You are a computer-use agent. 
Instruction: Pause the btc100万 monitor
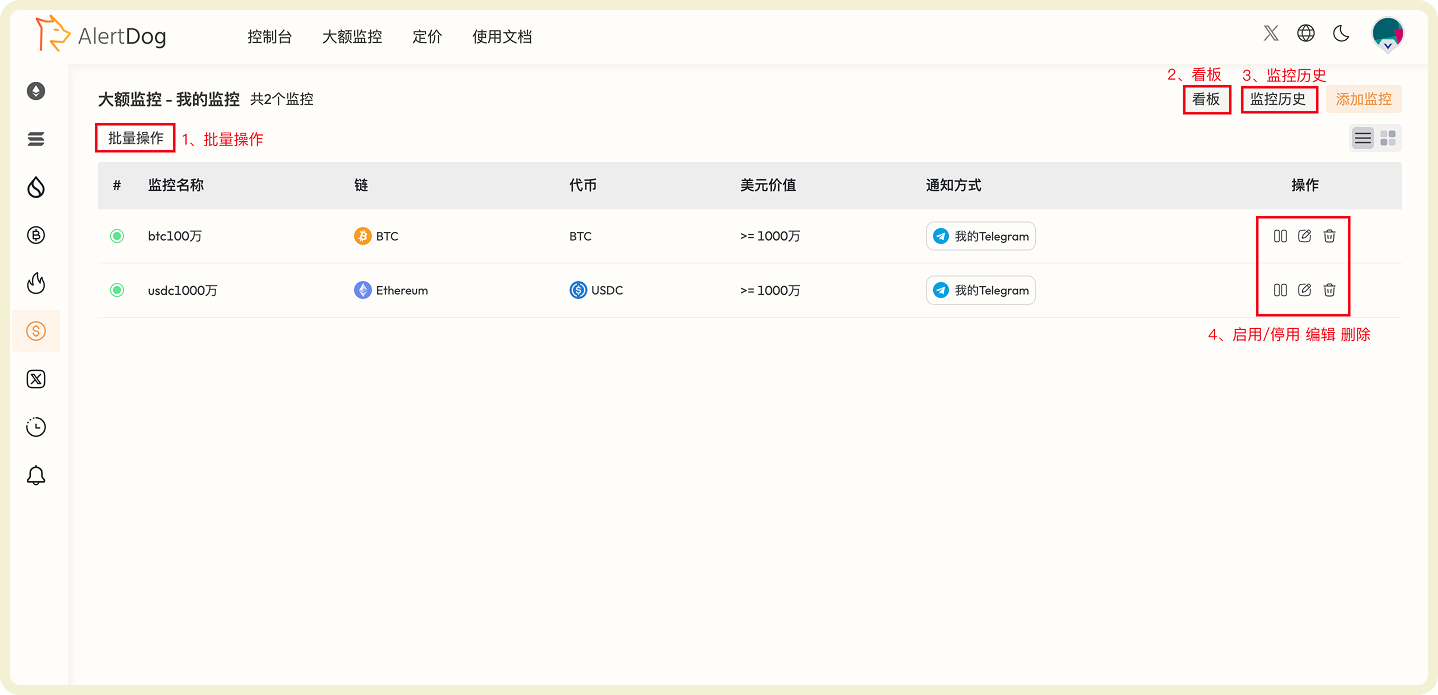pyautogui.click(x=1280, y=236)
